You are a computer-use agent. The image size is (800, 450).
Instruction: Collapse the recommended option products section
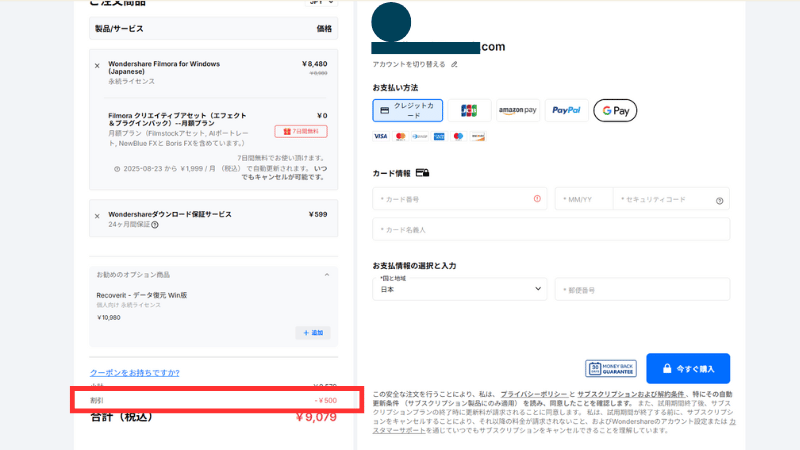click(x=327, y=275)
